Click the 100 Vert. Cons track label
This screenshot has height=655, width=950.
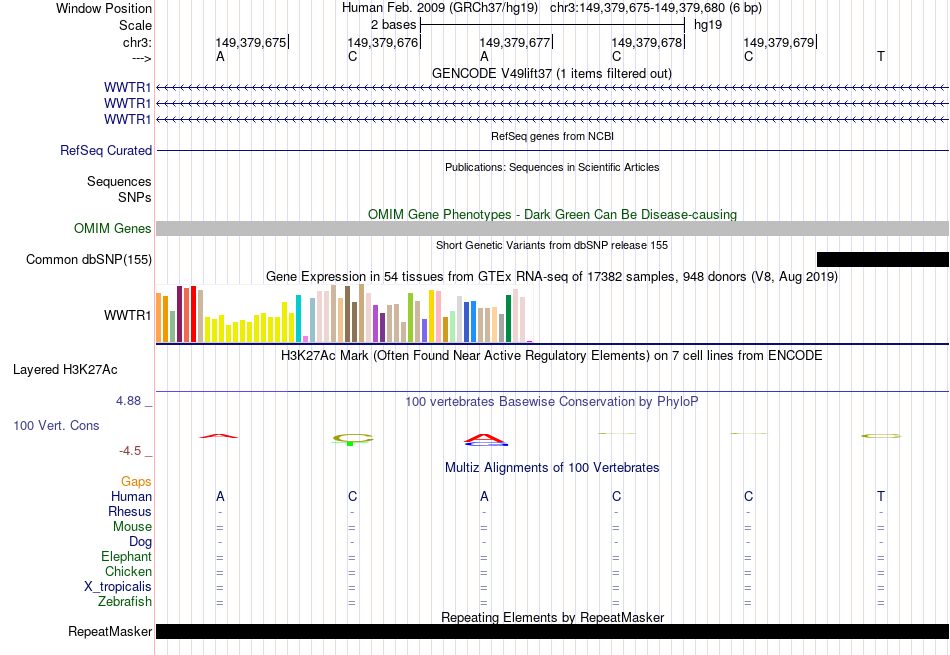click(x=56, y=425)
